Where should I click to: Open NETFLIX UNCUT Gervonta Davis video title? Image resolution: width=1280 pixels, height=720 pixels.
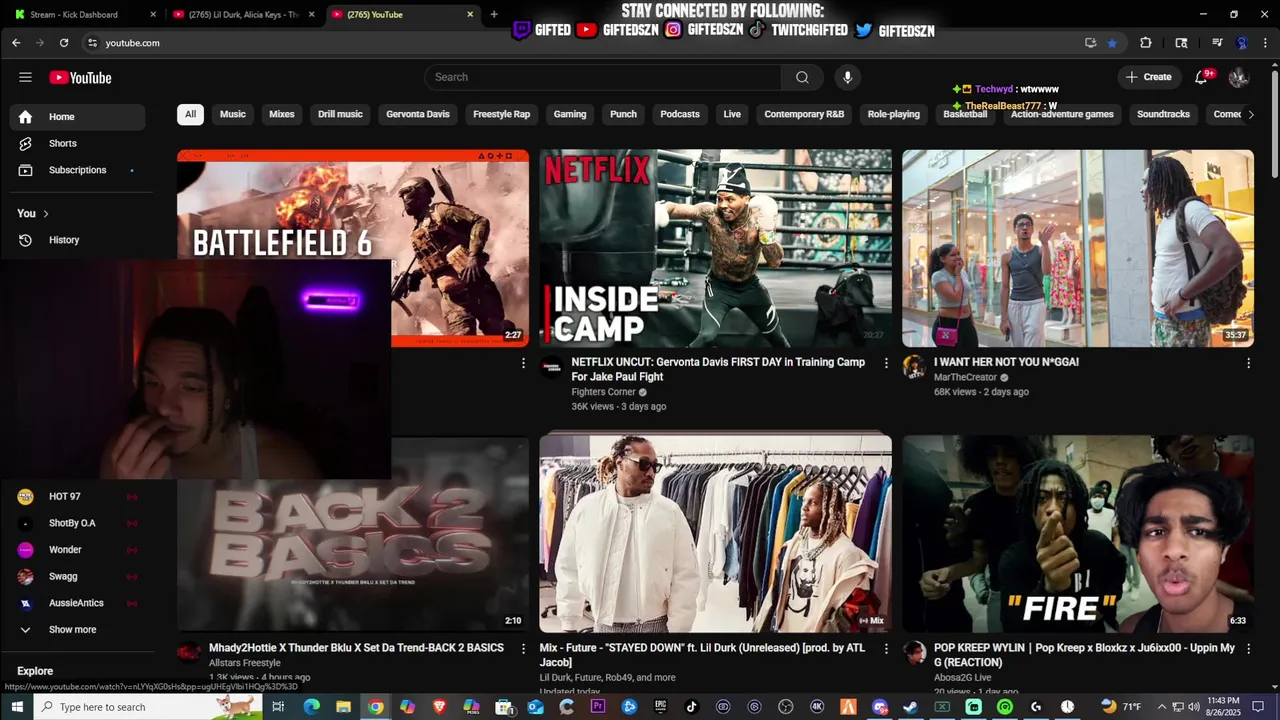click(718, 369)
